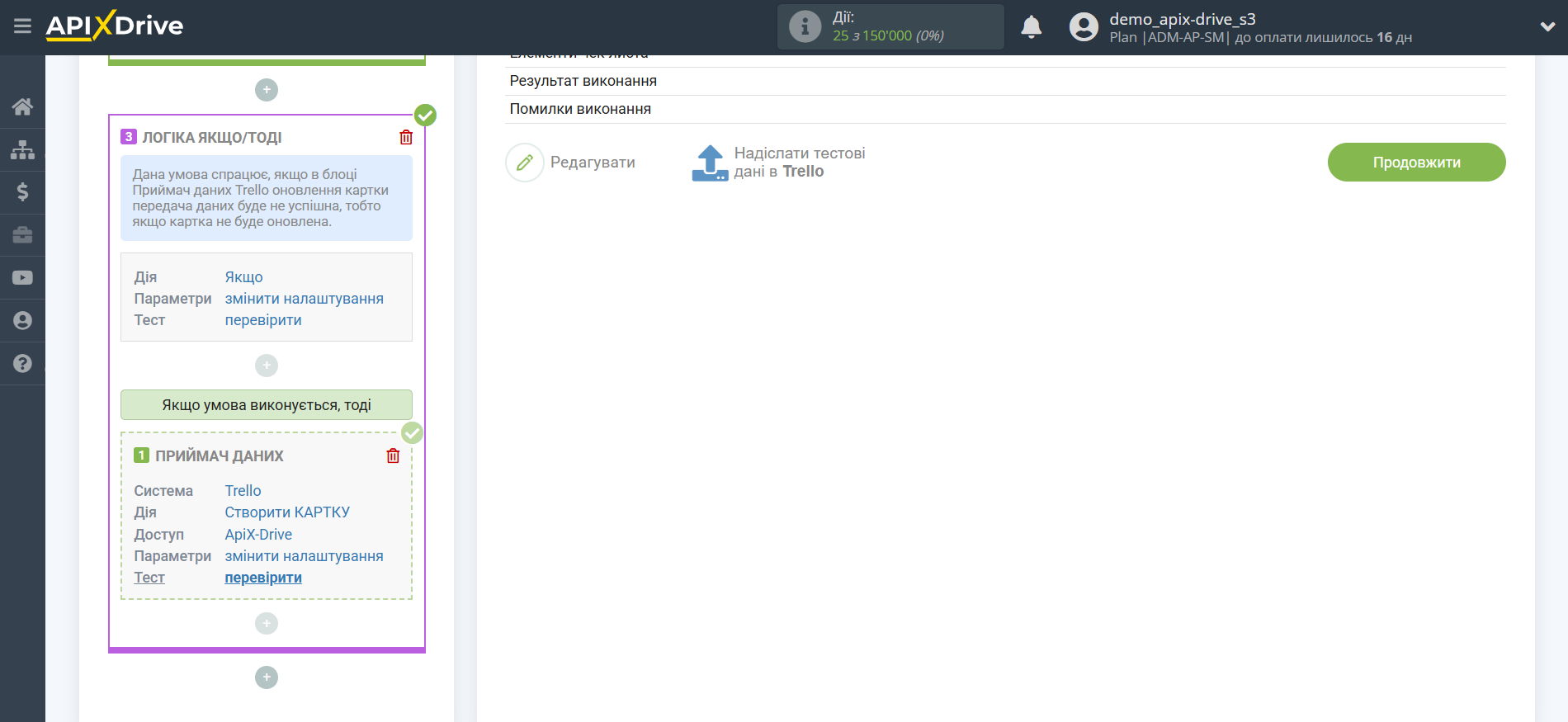Click the Результат виконання row
This screenshot has height=722, width=1568.
point(1005,81)
